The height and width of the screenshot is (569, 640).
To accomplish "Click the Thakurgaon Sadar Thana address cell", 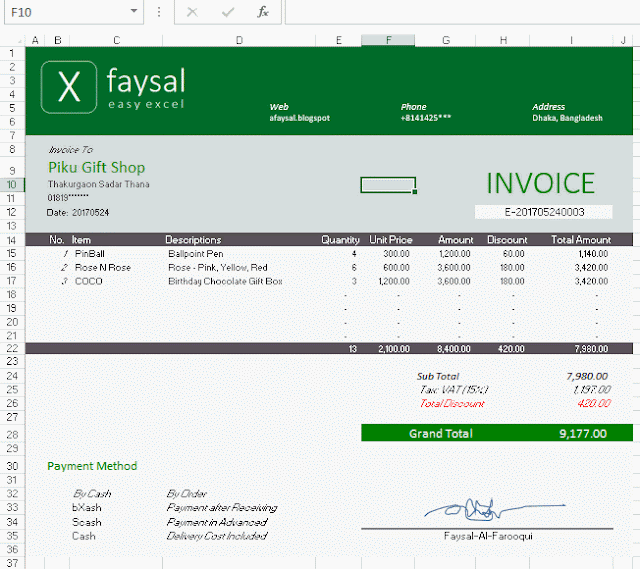I will click(x=98, y=184).
